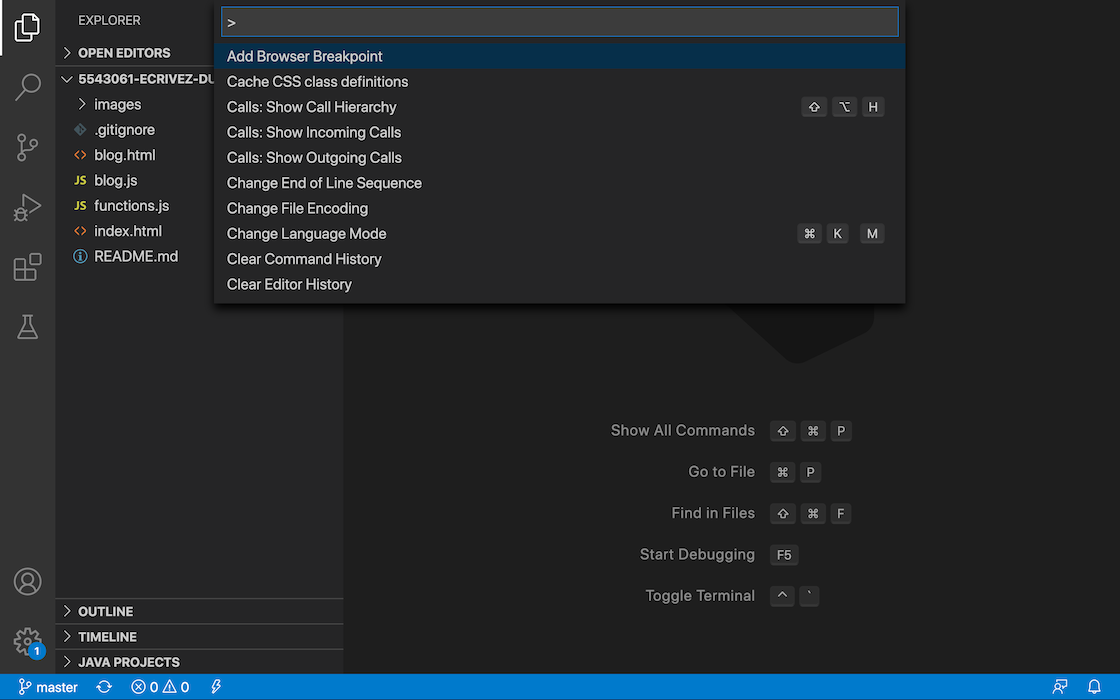Click the master branch indicator
1120x700 pixels.
(x=48, y=687)
